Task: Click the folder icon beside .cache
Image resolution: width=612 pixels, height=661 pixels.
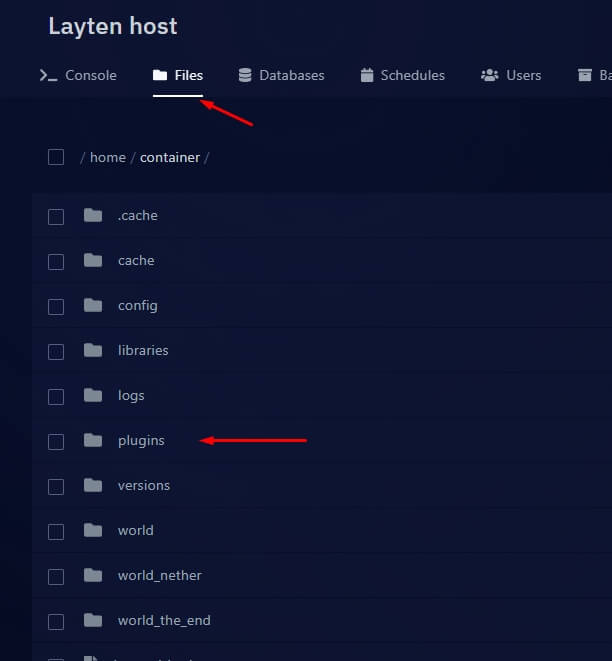Action: click(93, 215)
